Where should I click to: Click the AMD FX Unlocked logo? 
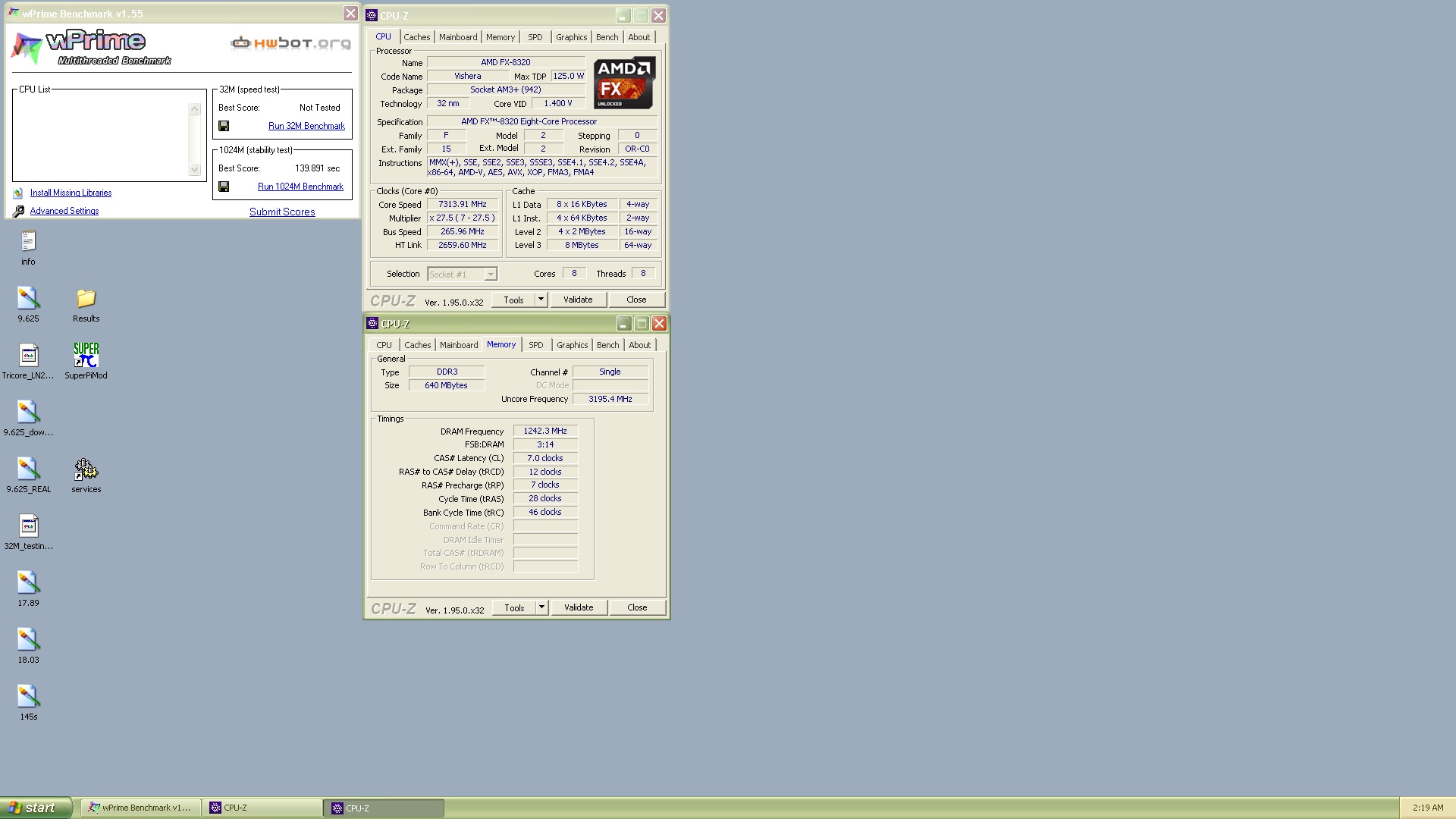[x=624, y=83]
